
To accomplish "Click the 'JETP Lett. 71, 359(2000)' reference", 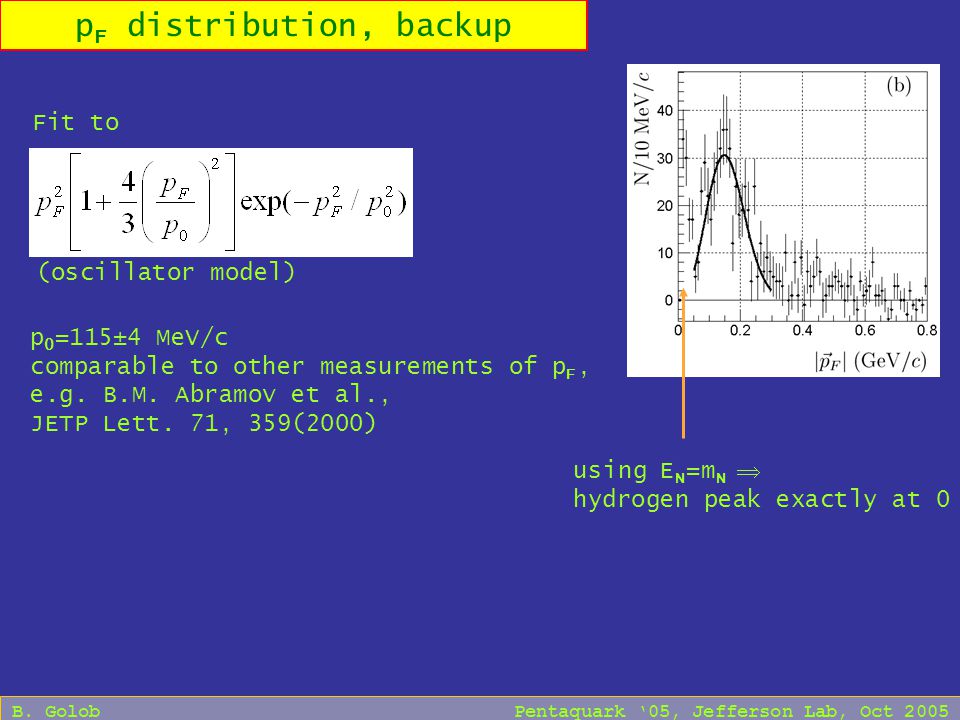I will 203,423.
